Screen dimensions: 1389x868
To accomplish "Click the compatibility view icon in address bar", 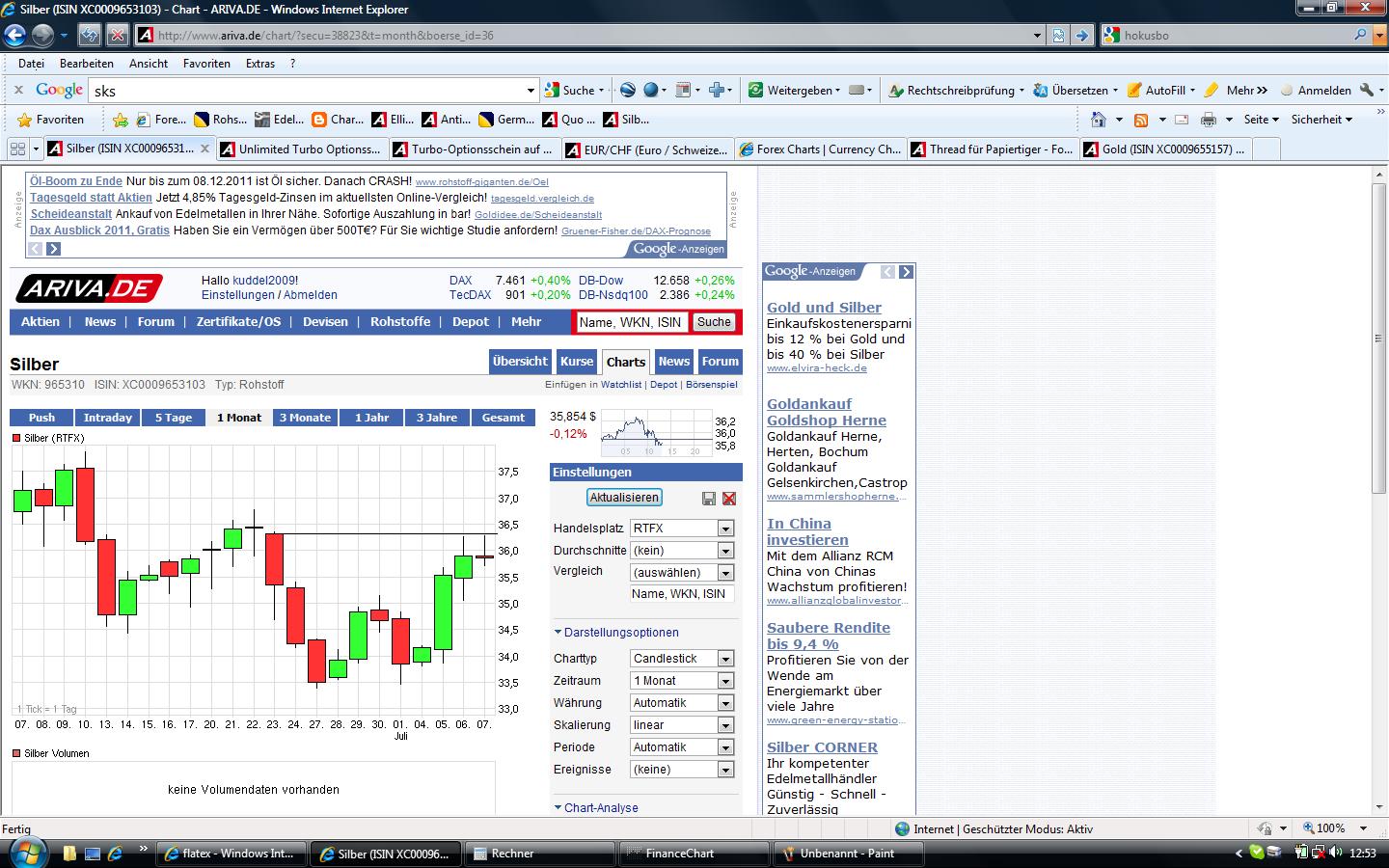I will click(1058, 36).
